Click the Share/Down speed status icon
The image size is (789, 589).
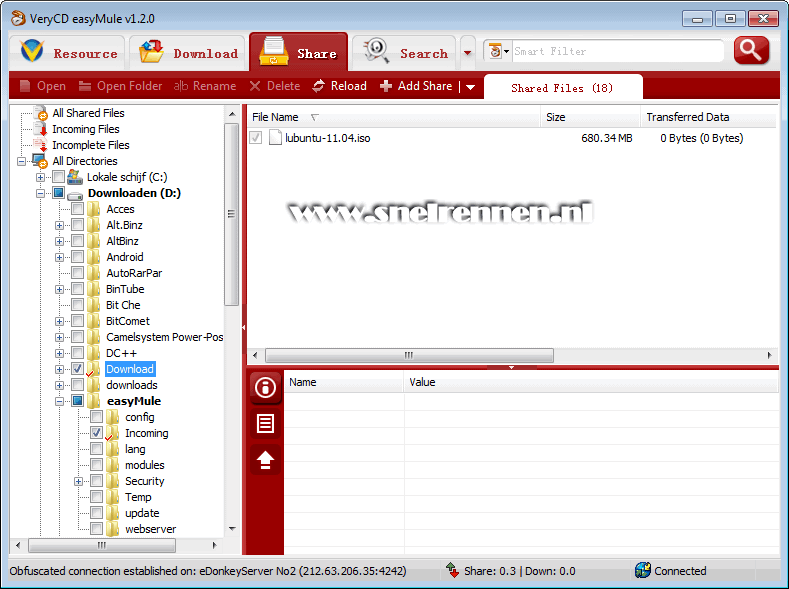pyautogui.click(x=452, y=570)
